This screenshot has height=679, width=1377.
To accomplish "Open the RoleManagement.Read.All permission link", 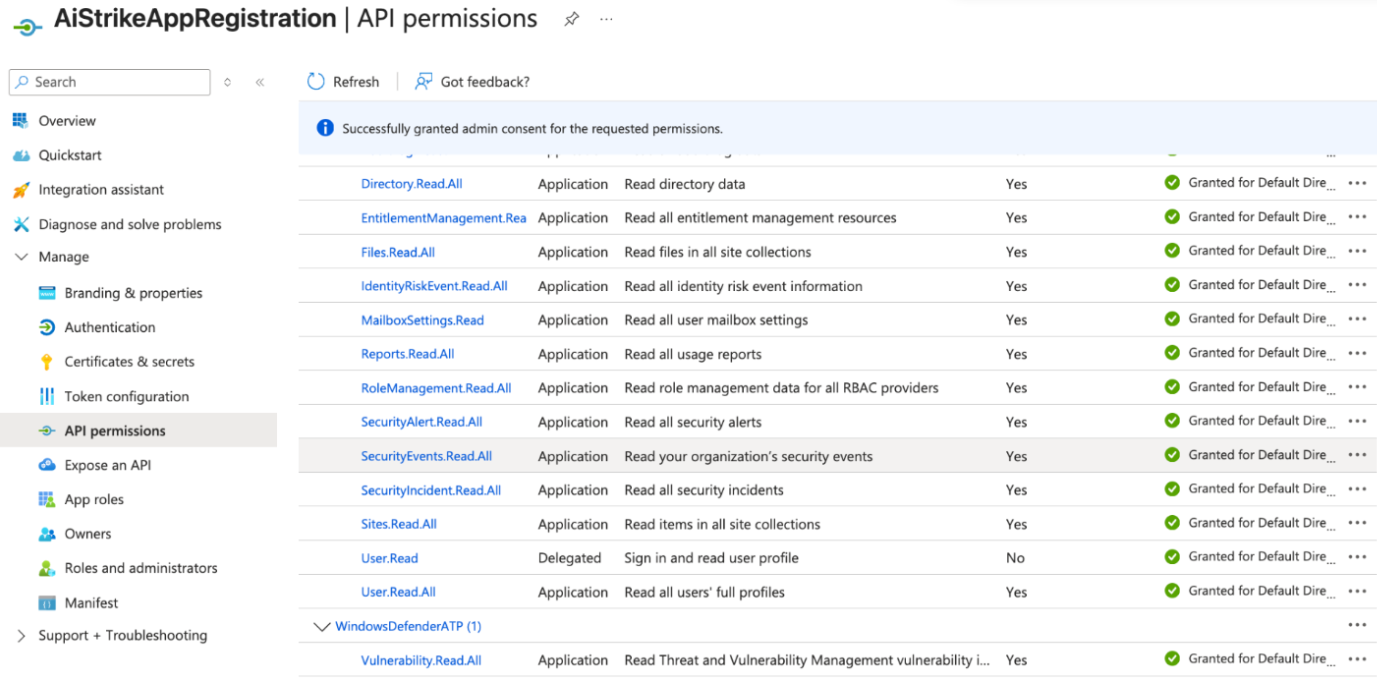I will coord(436,388).
